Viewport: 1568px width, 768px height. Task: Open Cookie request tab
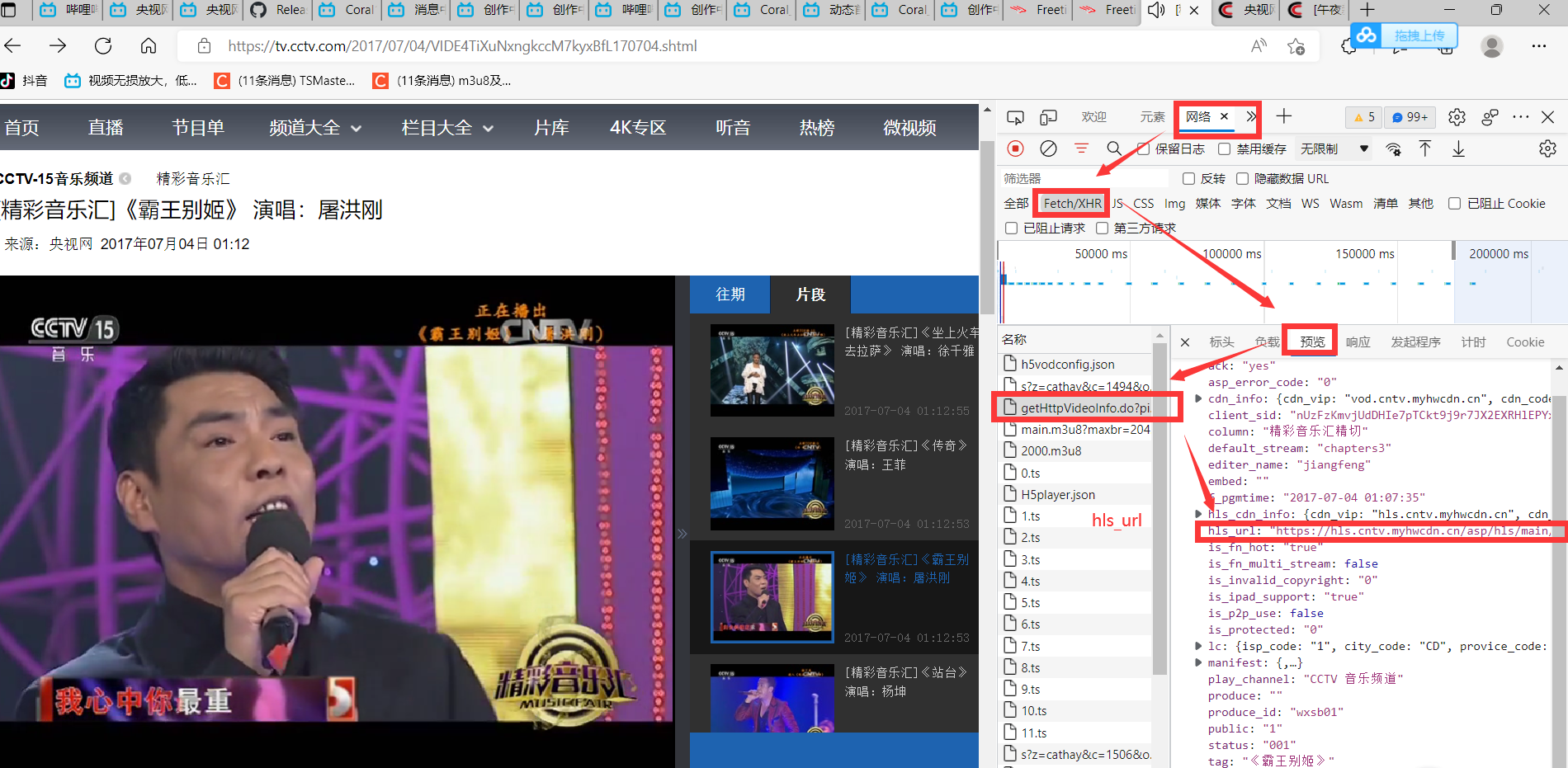(1525, 342)
